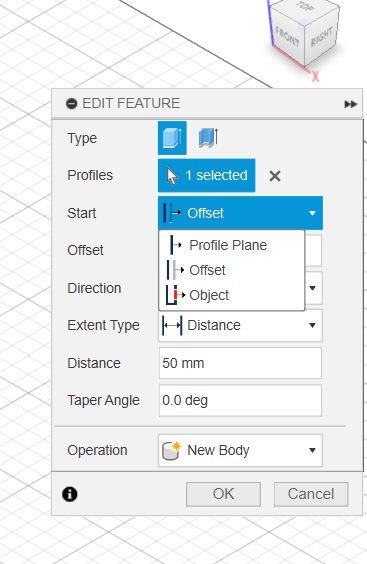The width and height of the screenshot is (367, 564).
Task: Click the RIGHT face of the view cube
Action: tap(321, 38)
